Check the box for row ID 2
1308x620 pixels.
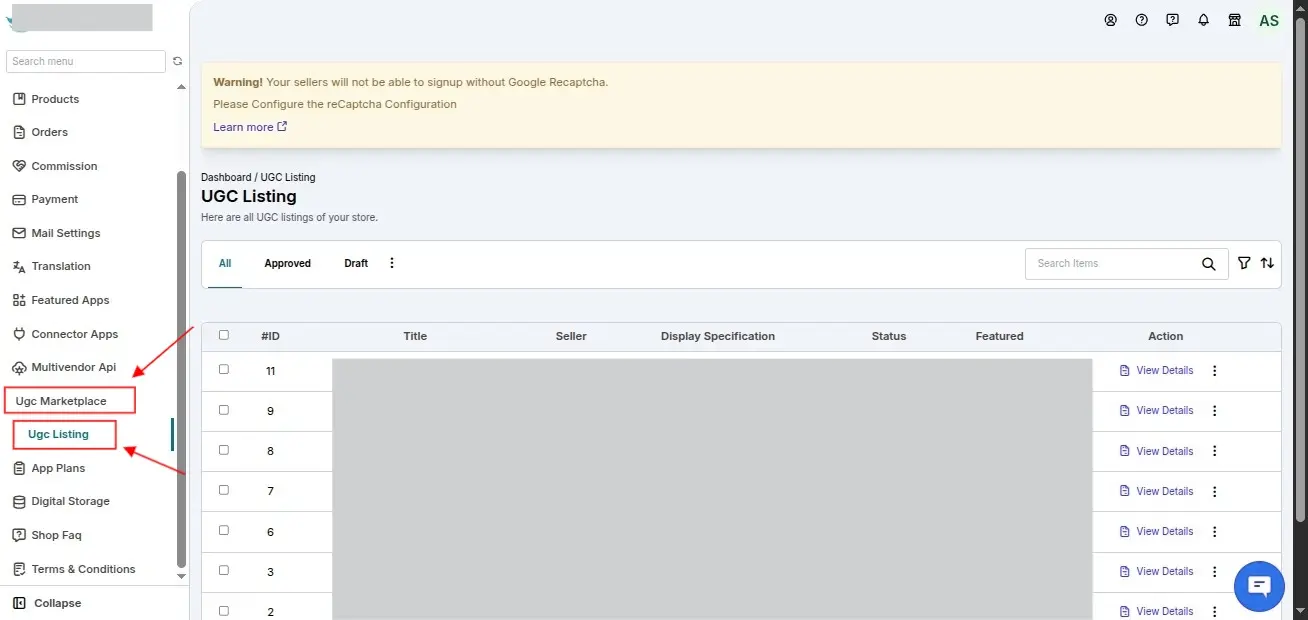[x=224, y=610]
